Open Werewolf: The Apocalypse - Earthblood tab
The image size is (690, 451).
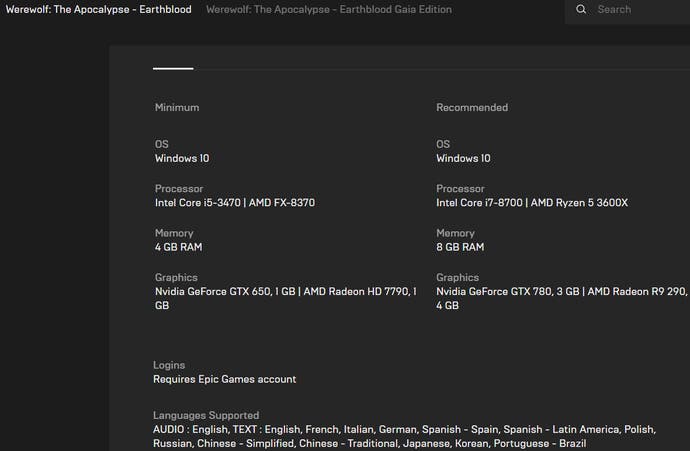[x=99, y=9]
